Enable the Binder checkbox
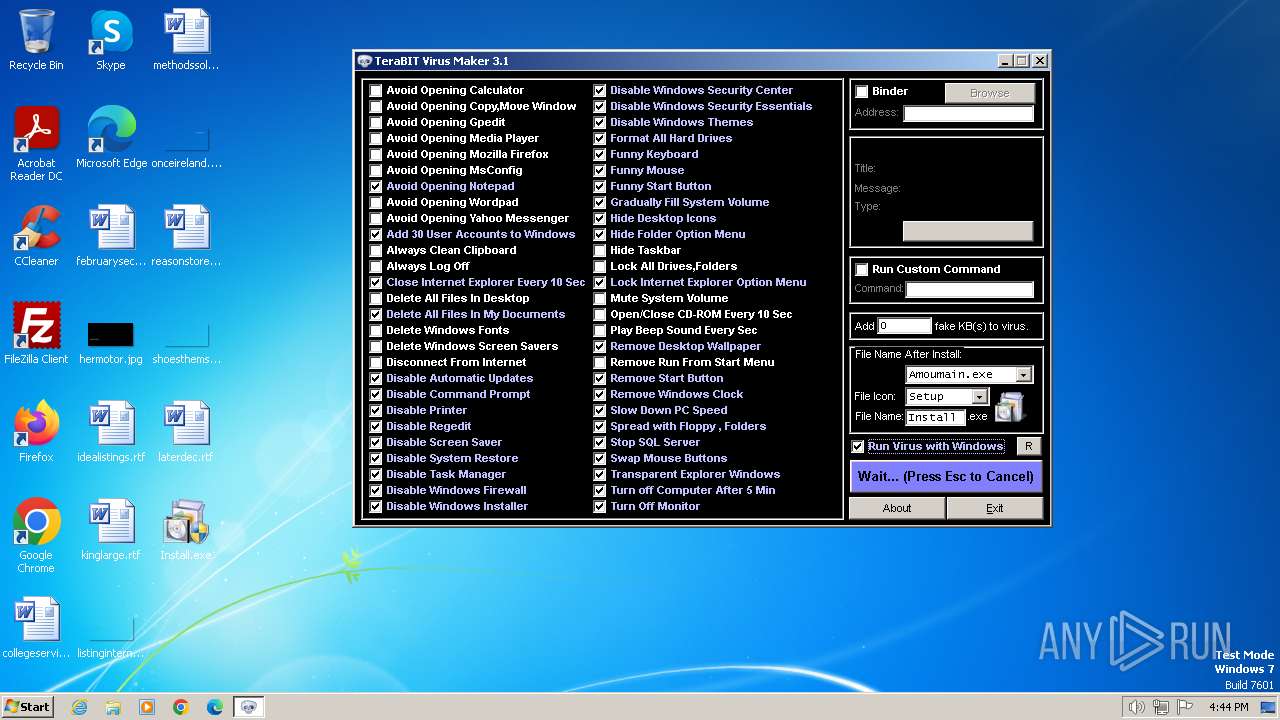This screenshot has width=1280, height=720. (x=862, y=92)
